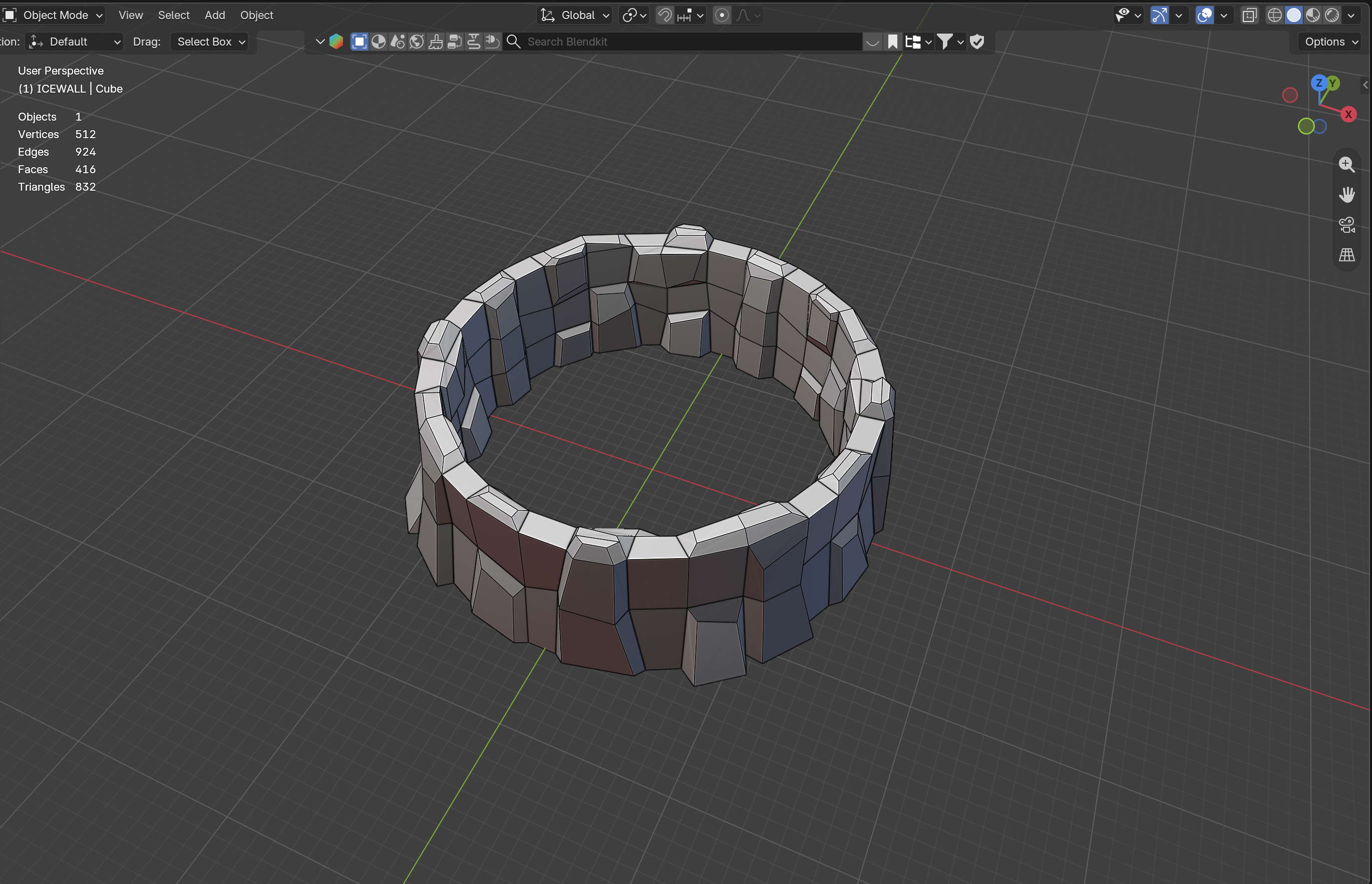This screenshot has height=884, width=1372.
Task: Open the Object Mode dropdown
Action: (x=53, y=15)
